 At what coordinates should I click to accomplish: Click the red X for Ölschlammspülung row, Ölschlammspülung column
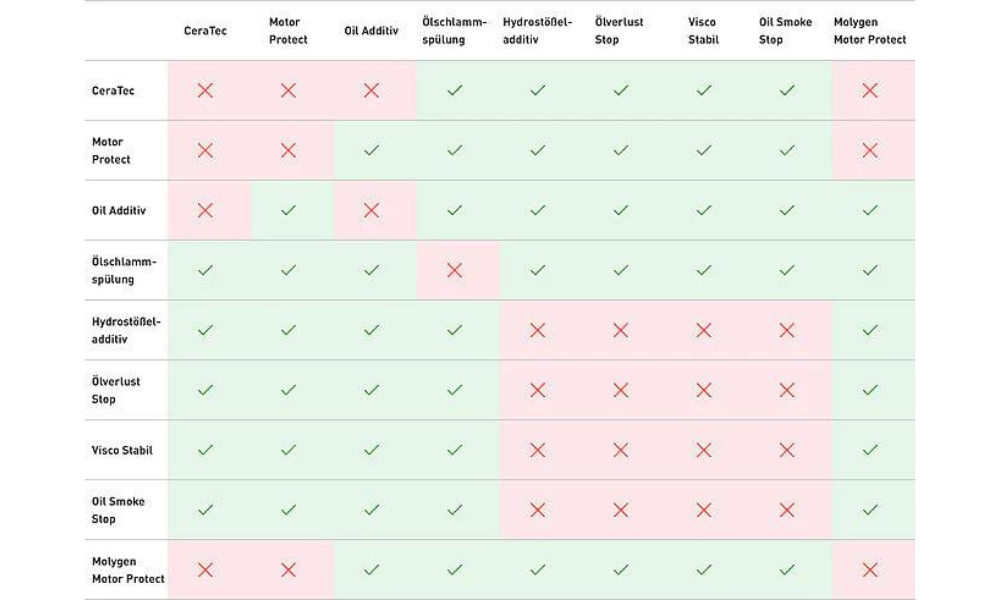coord(454,270)
